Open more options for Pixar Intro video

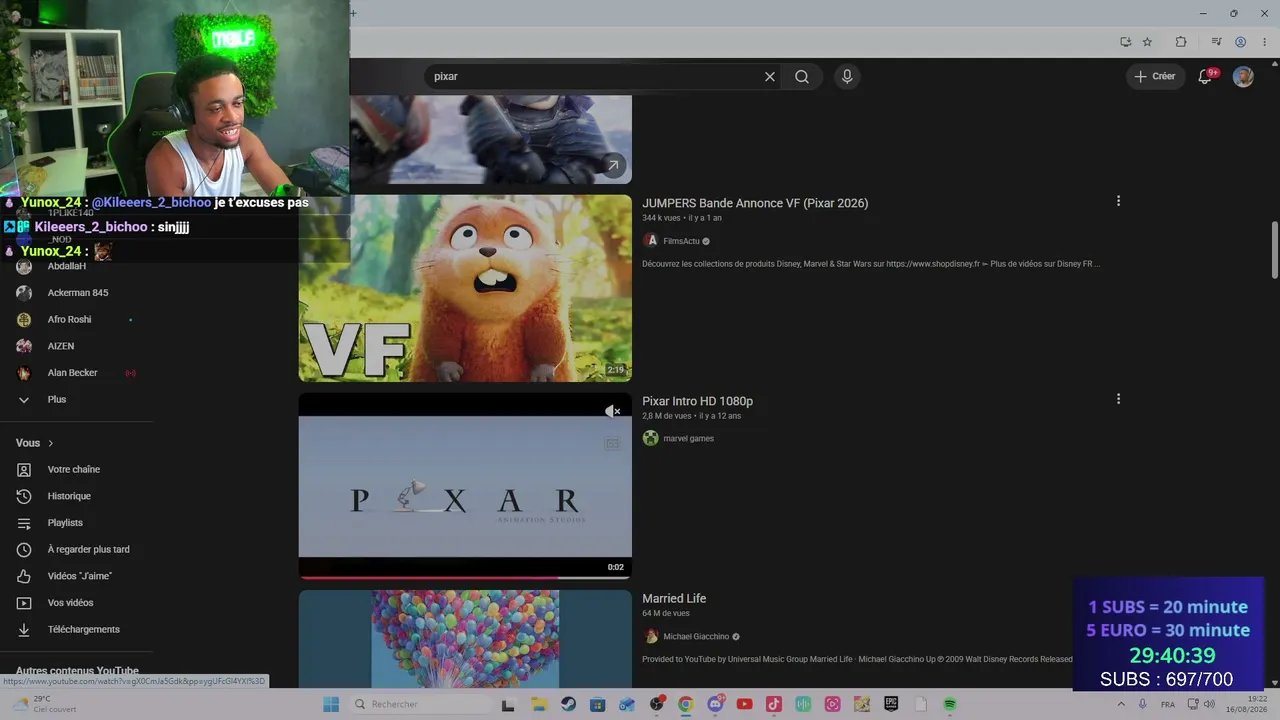pos(1118,399)
